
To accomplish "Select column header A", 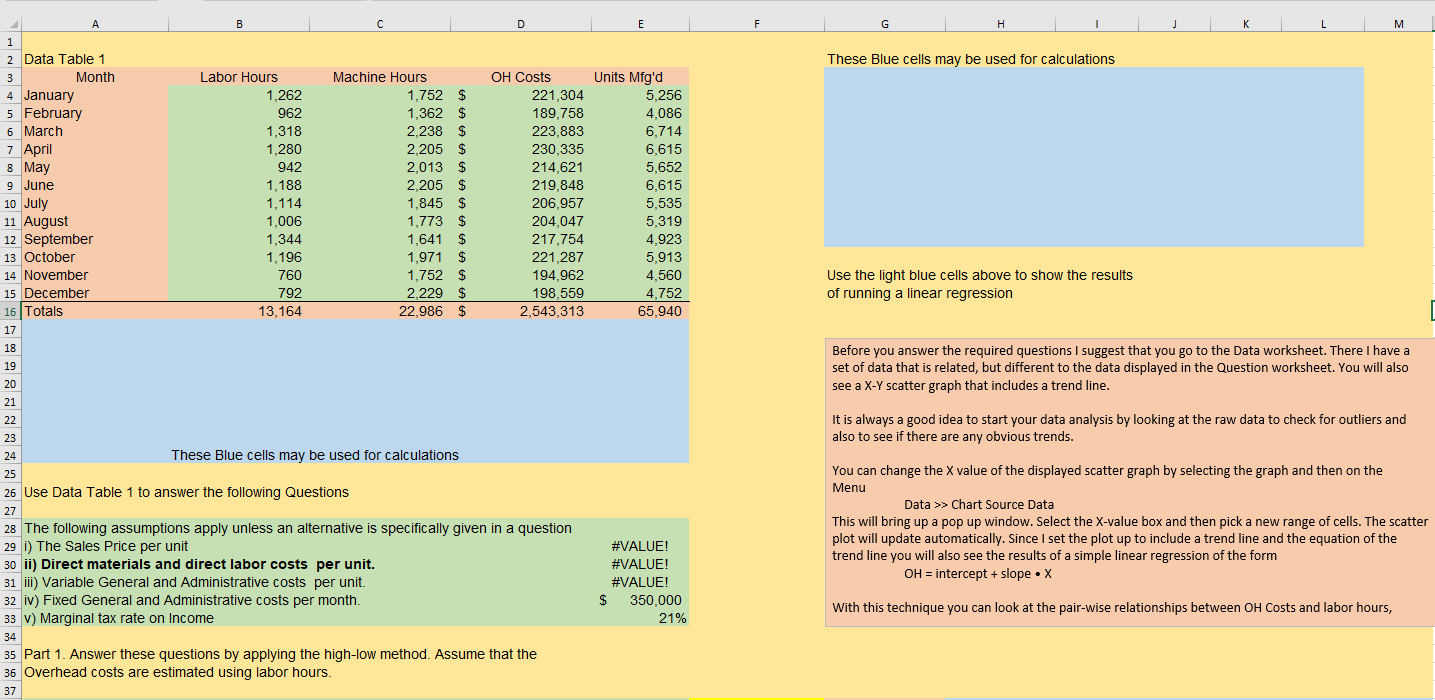I will pos(95,22).
